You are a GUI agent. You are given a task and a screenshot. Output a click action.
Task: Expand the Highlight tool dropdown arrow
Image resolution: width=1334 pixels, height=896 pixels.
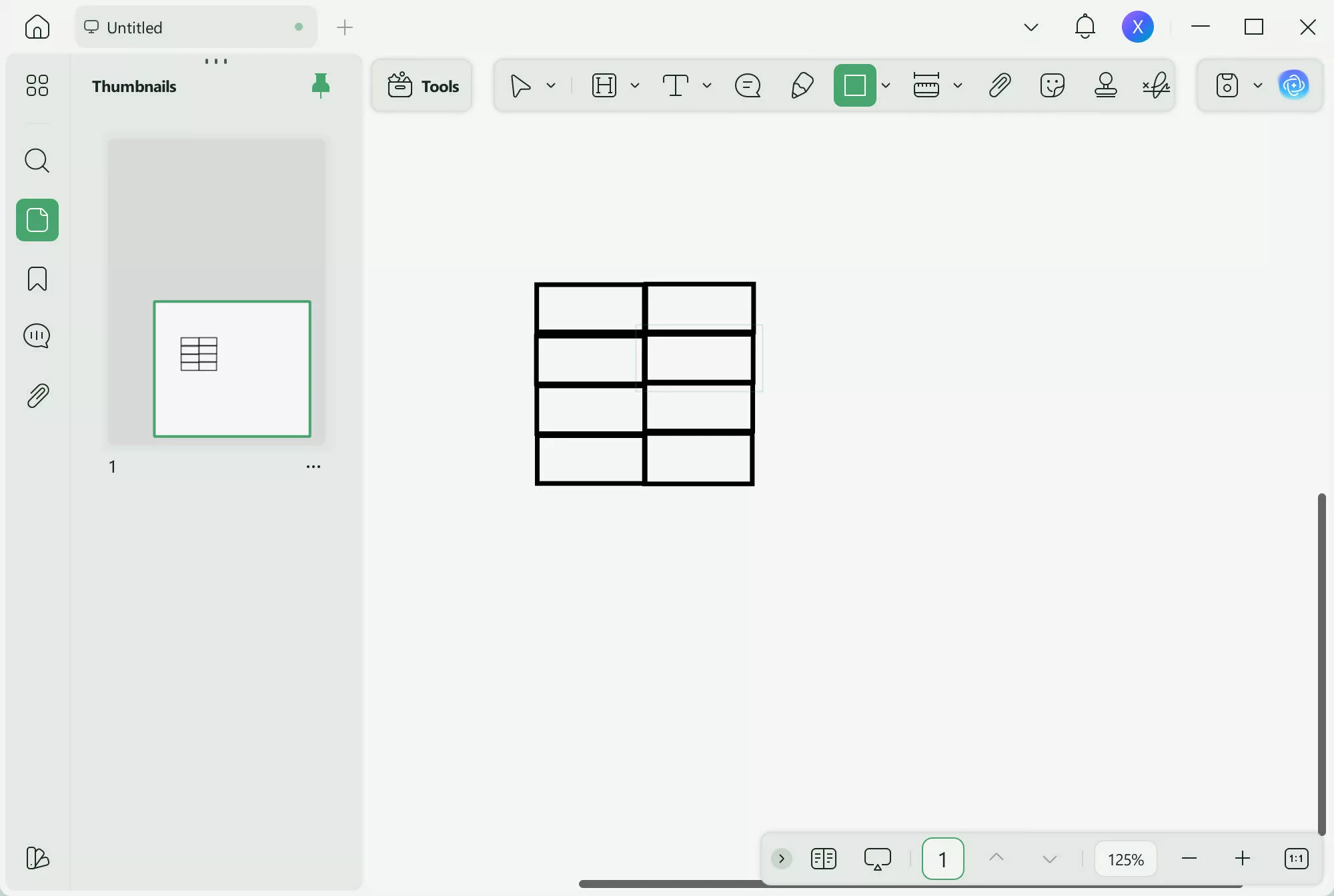635,85
